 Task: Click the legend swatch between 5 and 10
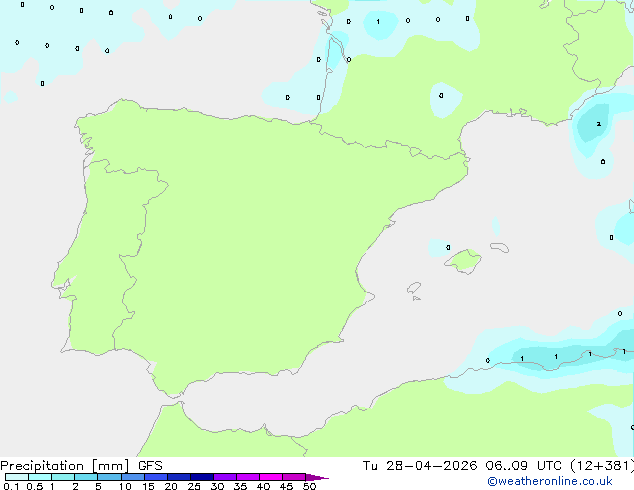click(x=110, y=477)
